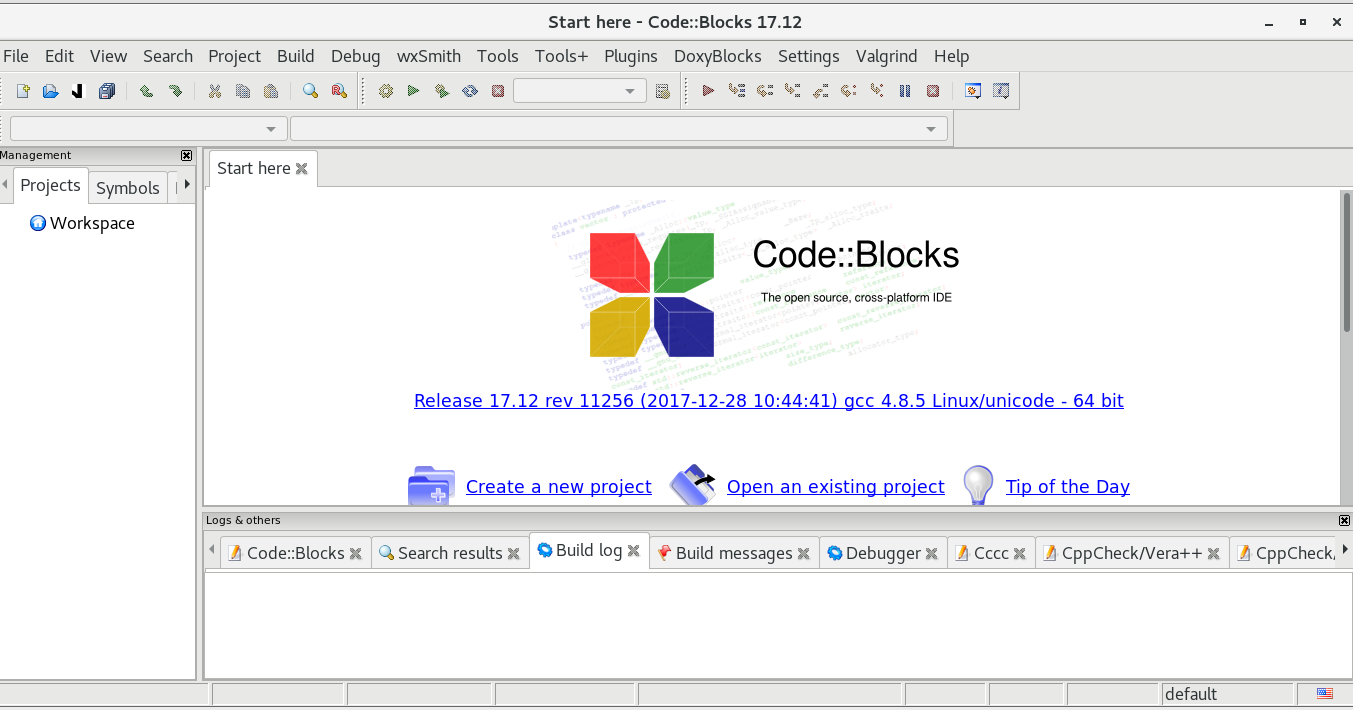Click the Save all files icon
This screenshot has width=1353, height=710.
pyautogui.click(x=106, y=91)
